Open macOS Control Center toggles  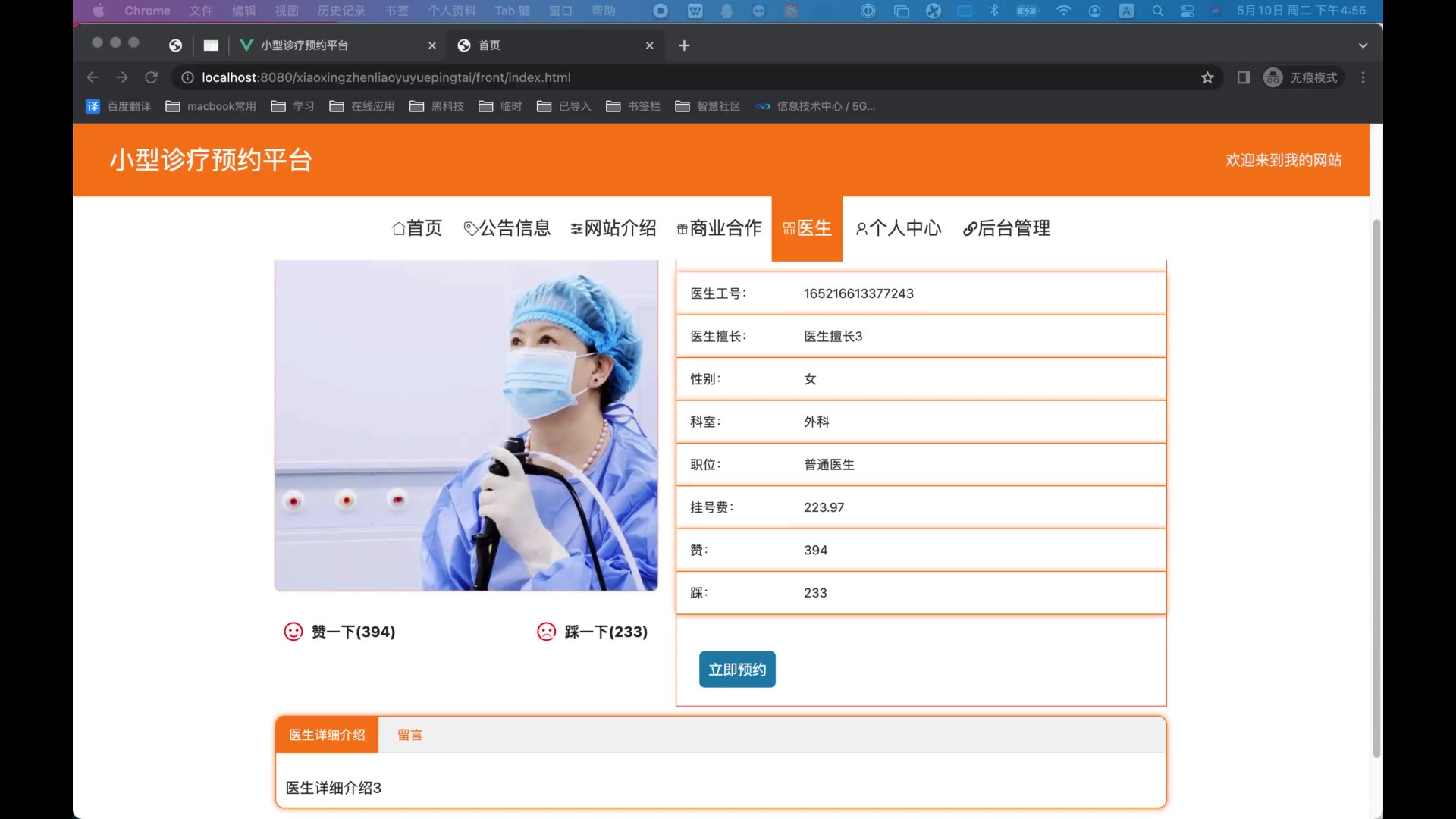tap(1188, 11)
